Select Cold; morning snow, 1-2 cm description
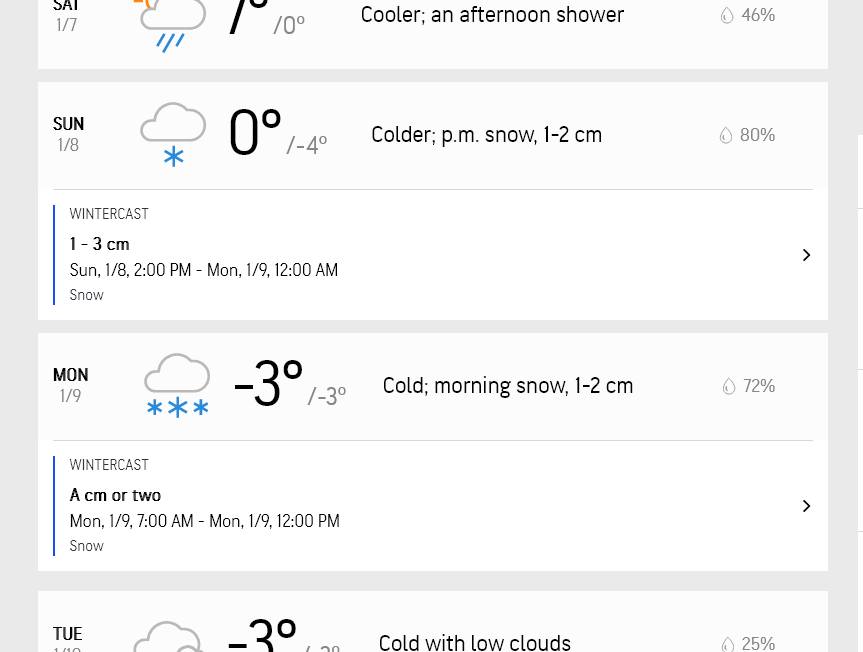Viewport: 863px width, 652px height. (507, 386)
